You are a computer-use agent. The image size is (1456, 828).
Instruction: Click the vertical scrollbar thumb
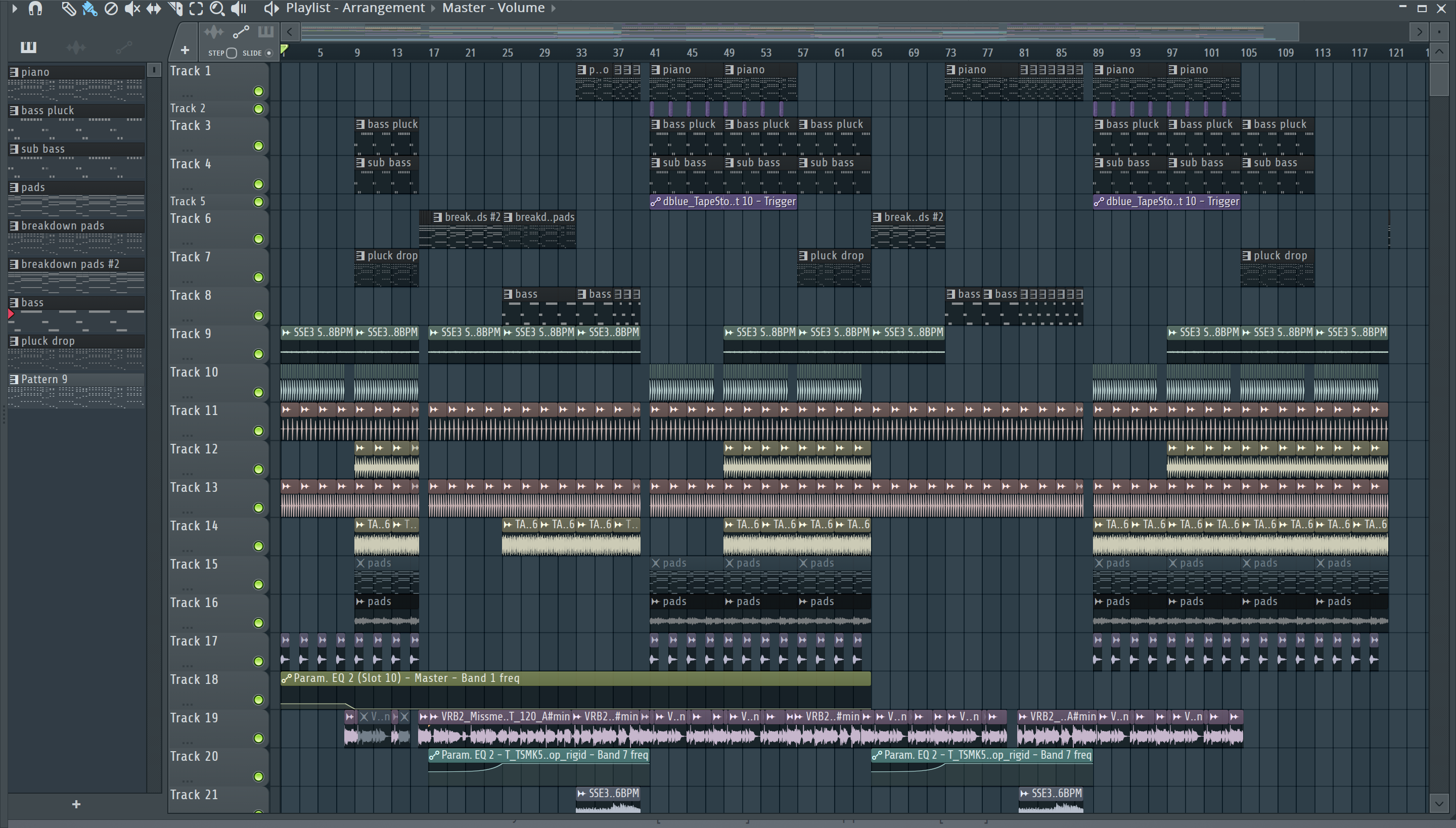[1439, 80]
